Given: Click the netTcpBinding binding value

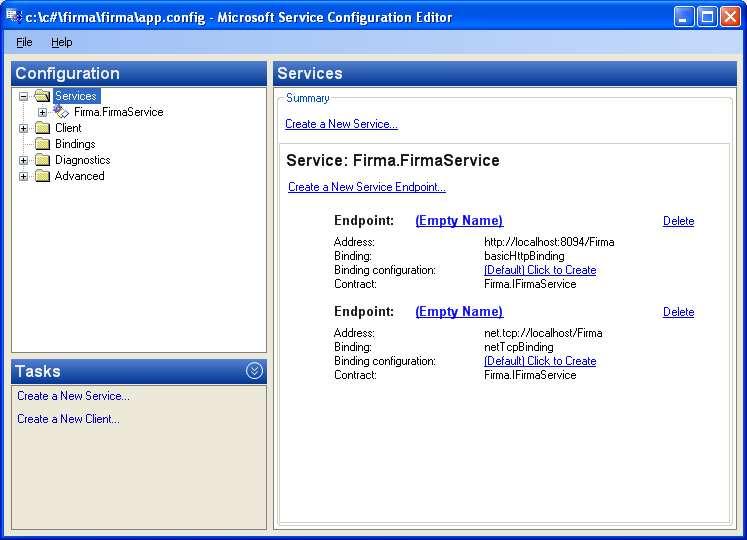Looking at the screenshot, I should click(x=518, y=347).
